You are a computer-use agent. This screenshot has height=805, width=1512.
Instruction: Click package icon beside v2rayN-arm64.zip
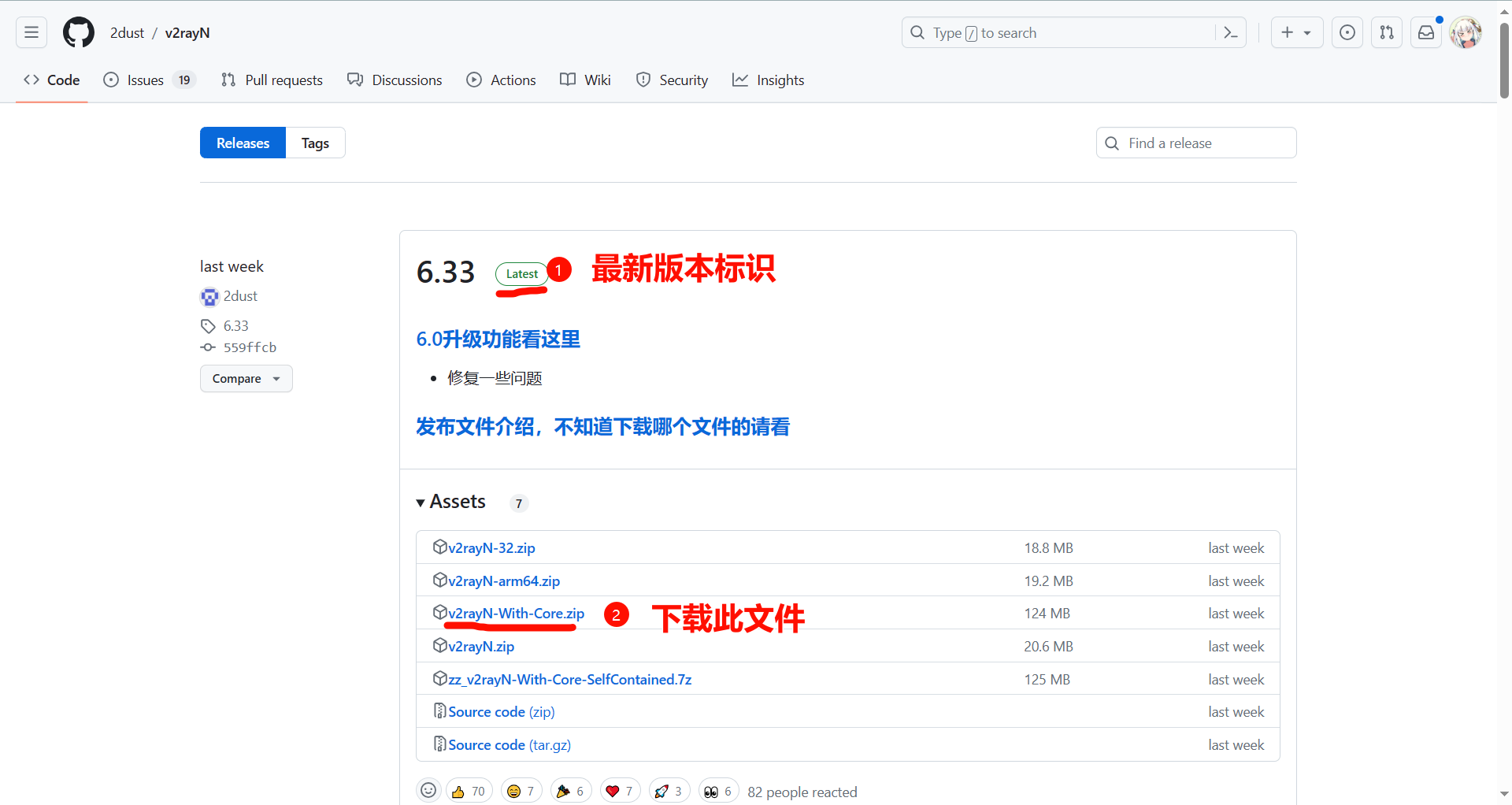point(439,580)
